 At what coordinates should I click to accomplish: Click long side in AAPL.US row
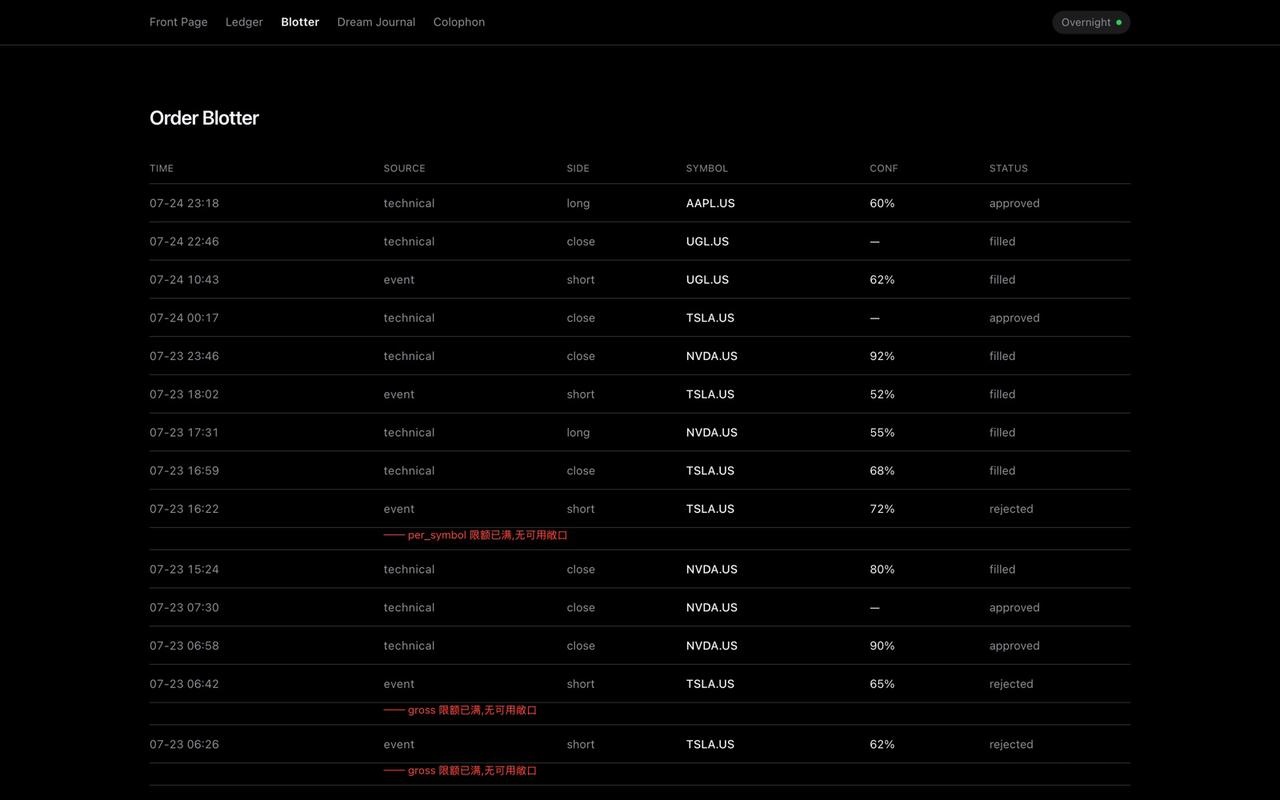click(x=578, y=203)
